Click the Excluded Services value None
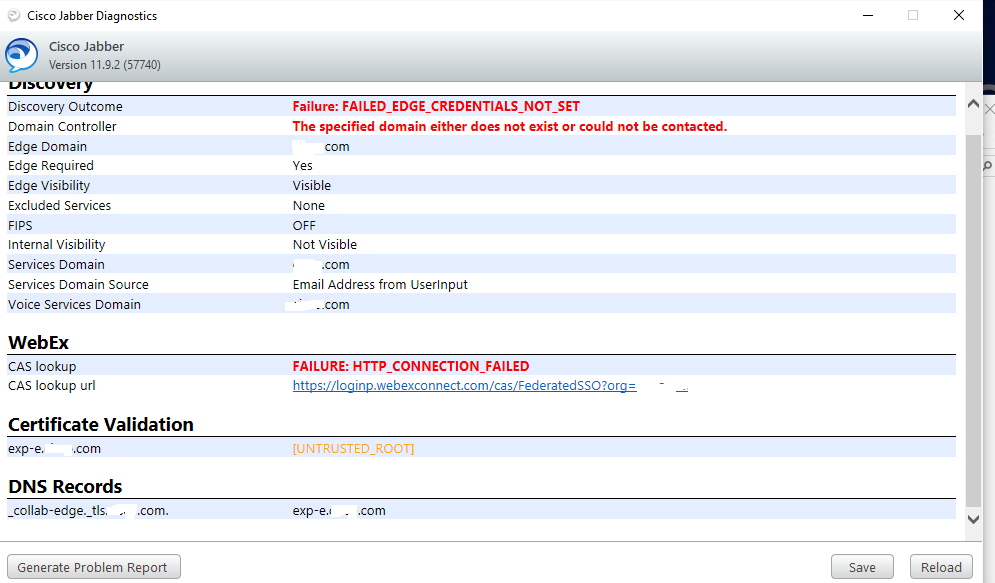Image resolution: width=995 pixels, height=583 pixels. [308, 206]
